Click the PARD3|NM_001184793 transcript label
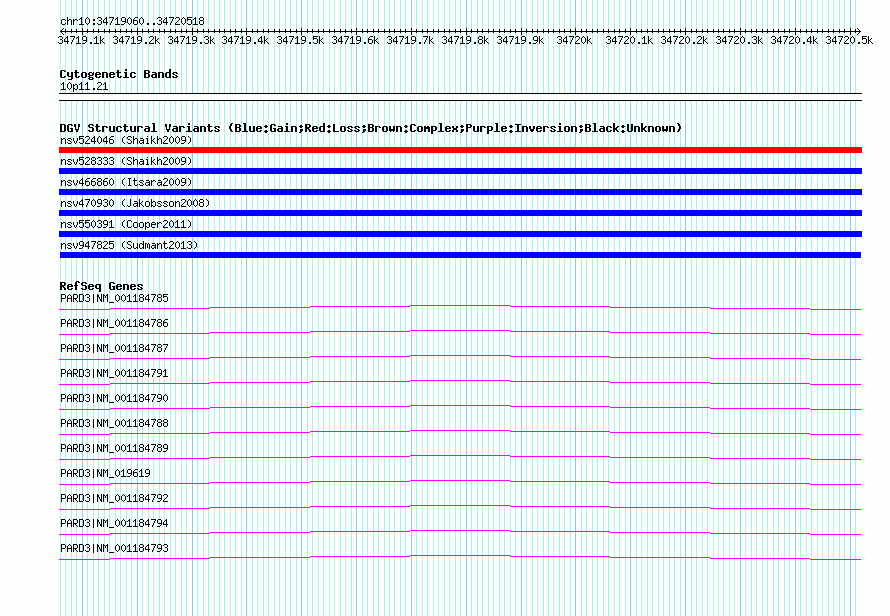Image resolution: width=890 pixels, height=616 pixels. coord(114,548)
